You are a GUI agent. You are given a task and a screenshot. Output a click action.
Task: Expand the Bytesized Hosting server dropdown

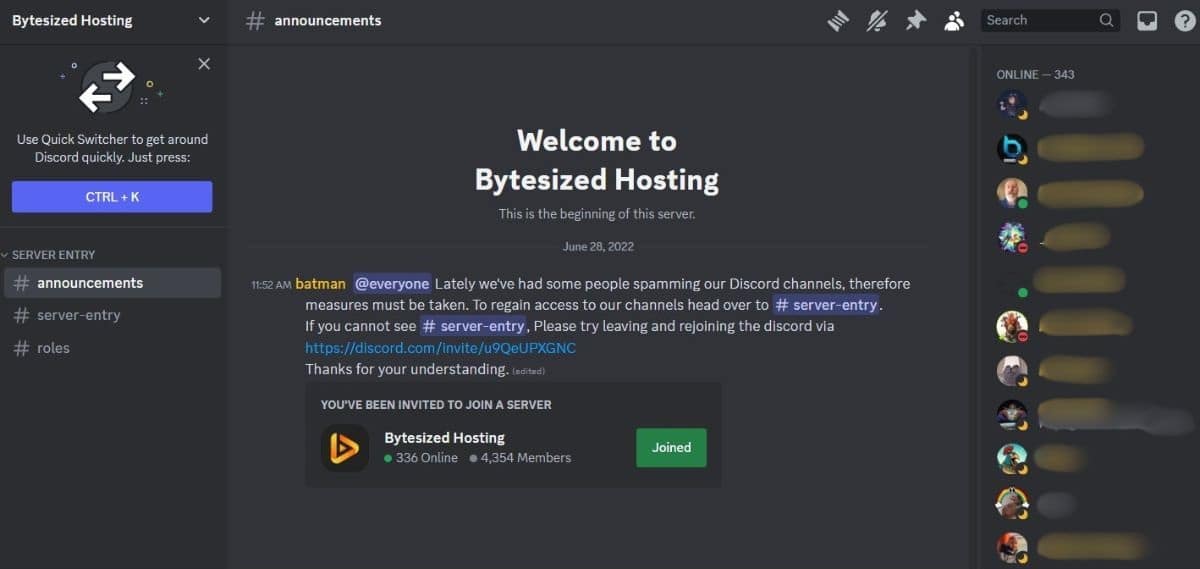204,20
